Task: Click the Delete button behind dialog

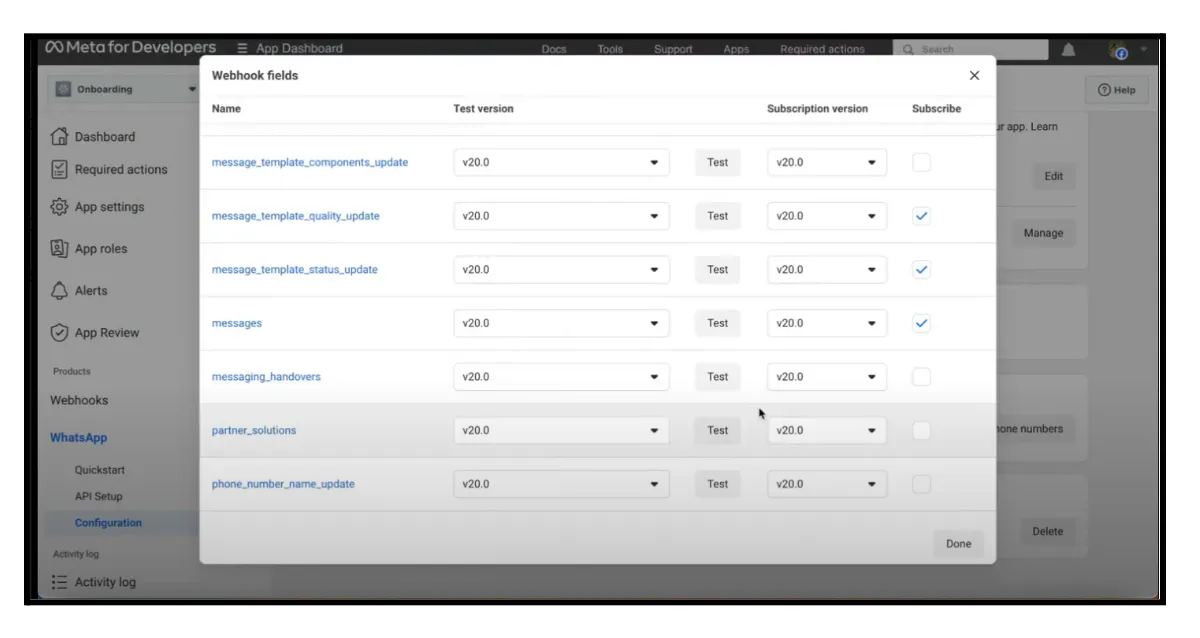Action: 1047,531
